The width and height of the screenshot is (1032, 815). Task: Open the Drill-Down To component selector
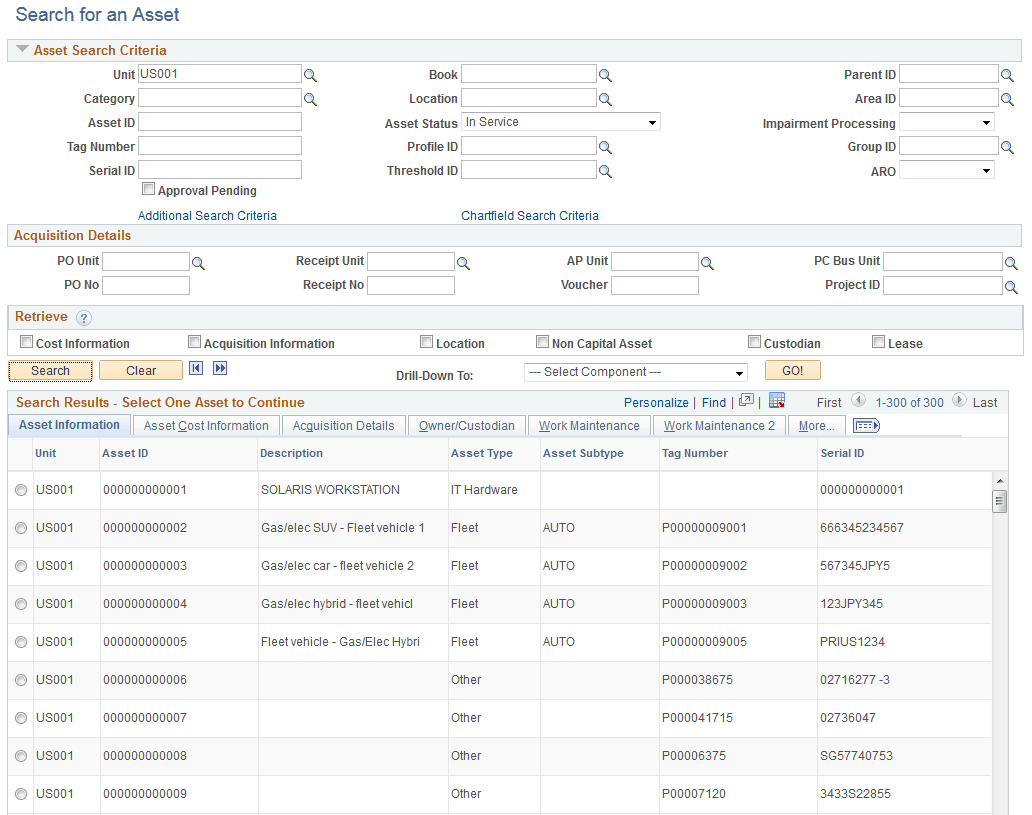(636, 370)
